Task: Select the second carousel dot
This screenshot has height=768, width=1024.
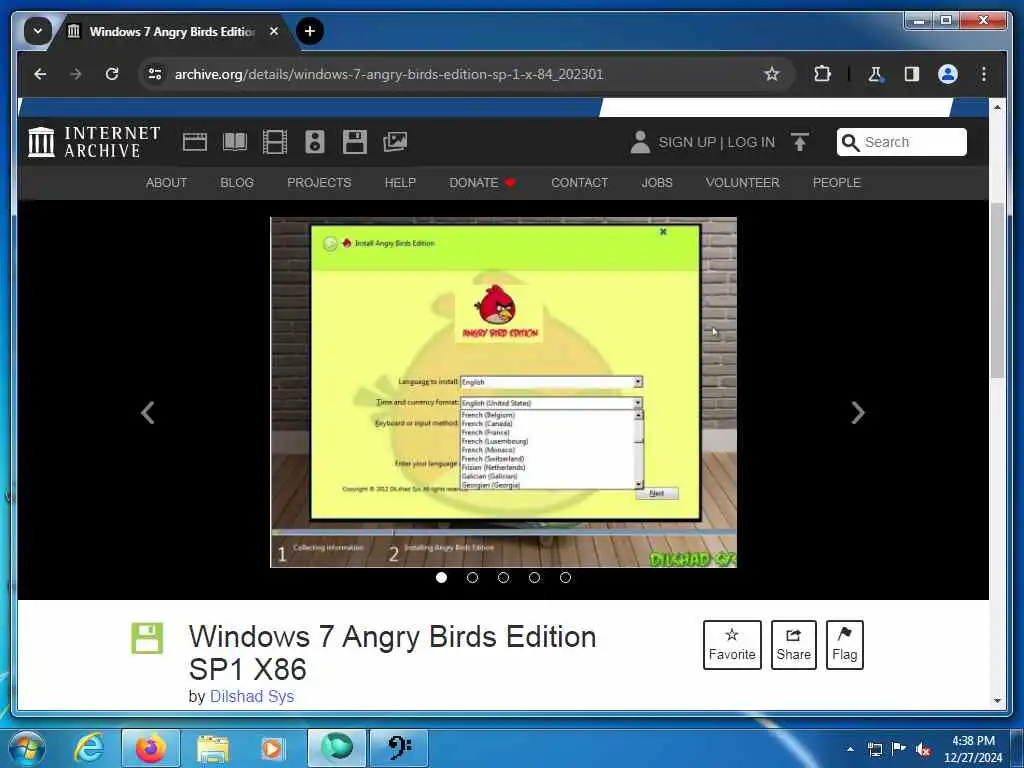Action: pyautogui.click(x=472, y=577)
